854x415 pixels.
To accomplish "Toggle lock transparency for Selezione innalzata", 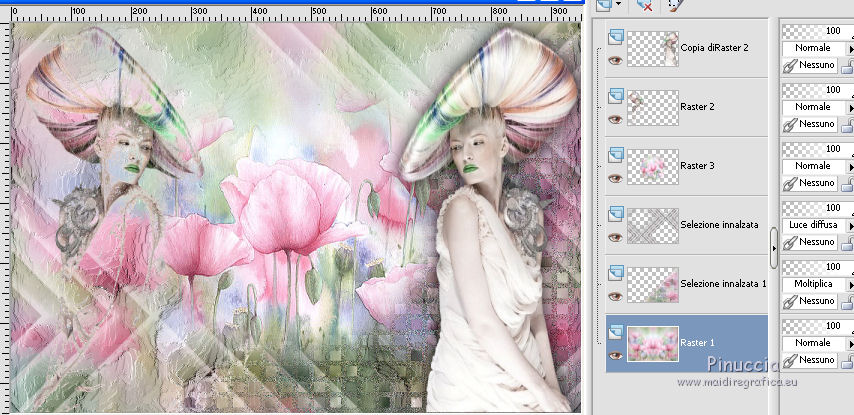I will pos(847,243).
